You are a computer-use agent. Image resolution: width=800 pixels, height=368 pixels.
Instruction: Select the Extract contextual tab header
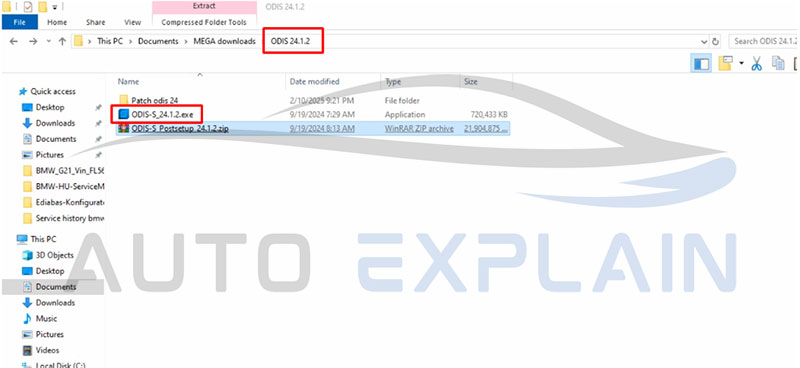coord(204,7)
